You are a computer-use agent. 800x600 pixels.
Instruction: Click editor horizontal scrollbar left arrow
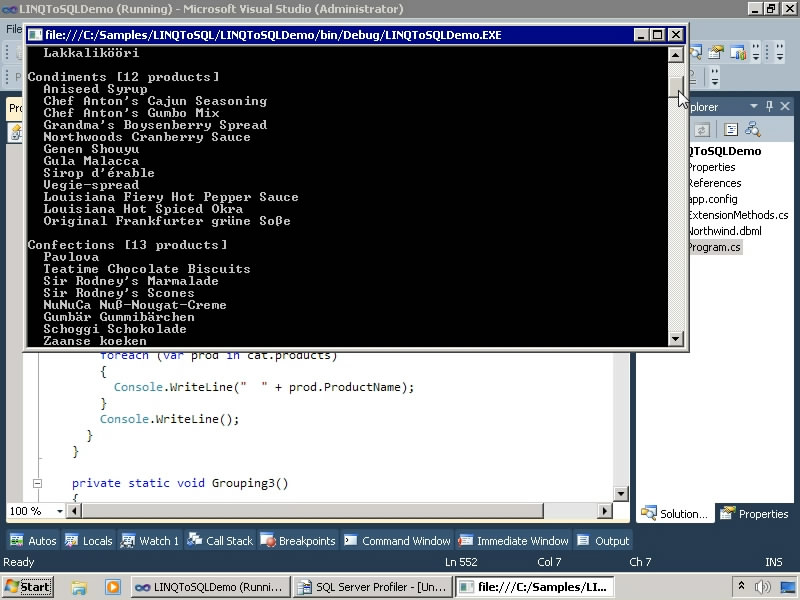click(x=74, y=510)
